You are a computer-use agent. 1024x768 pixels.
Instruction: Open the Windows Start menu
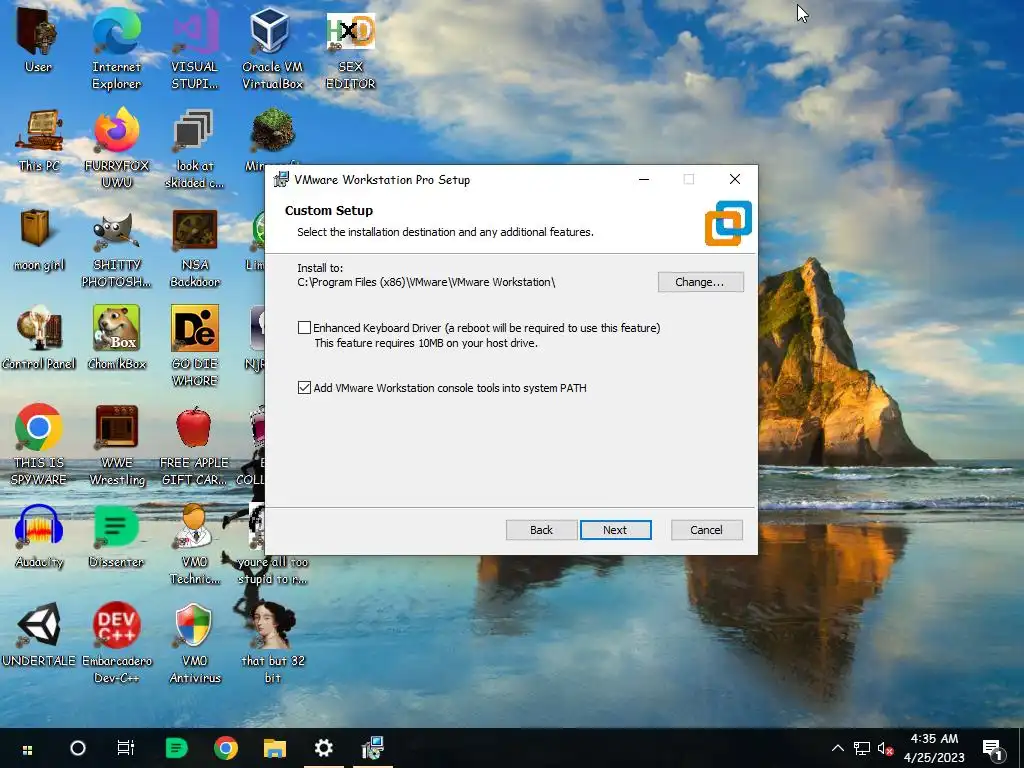pyautogui.click(x=27, y=748)
